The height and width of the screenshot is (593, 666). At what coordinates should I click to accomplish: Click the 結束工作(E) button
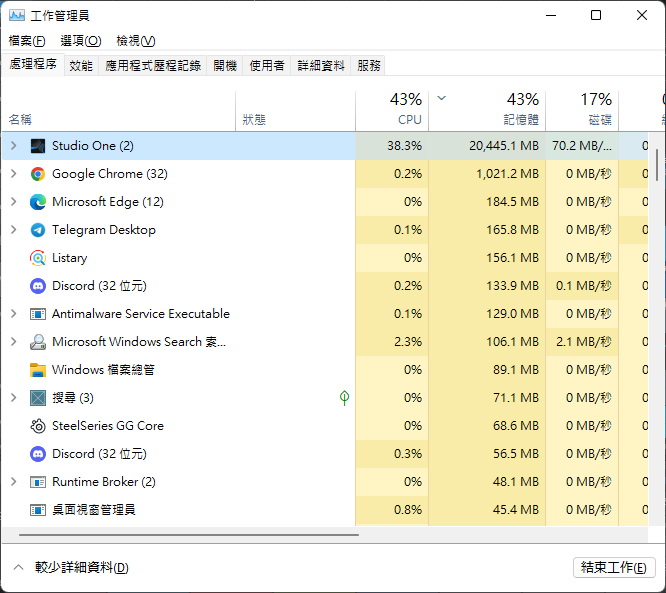pyautogui.click(x=614, y=568)
